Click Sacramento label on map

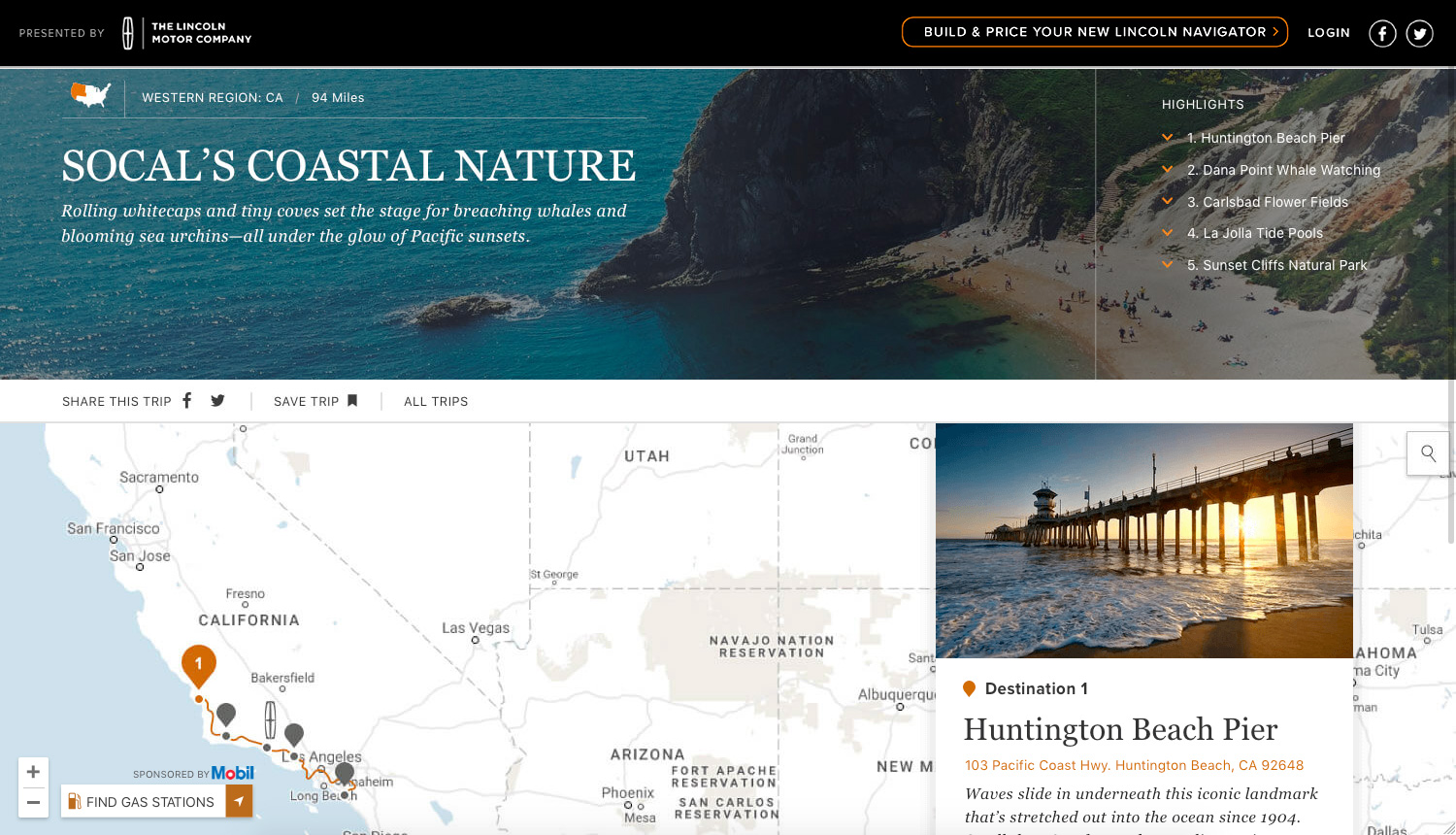click(x=159, y=478)
